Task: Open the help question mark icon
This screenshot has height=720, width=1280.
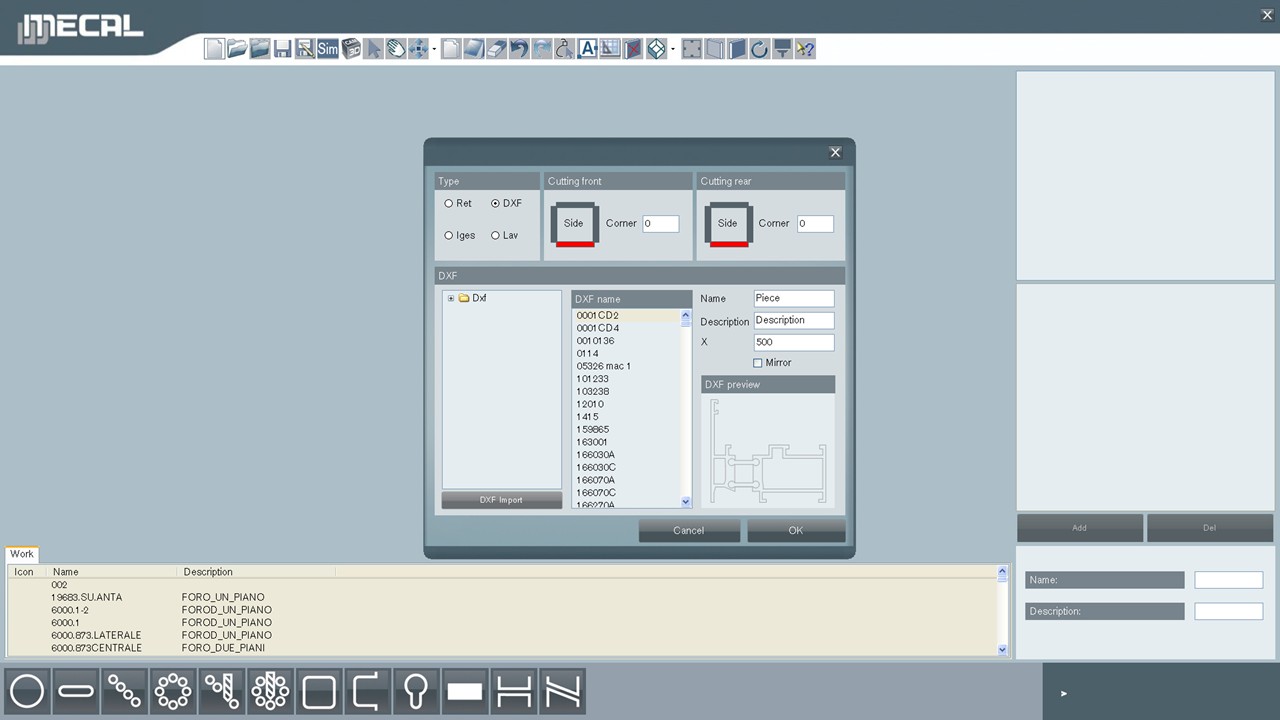Action: tap(805, 48)
